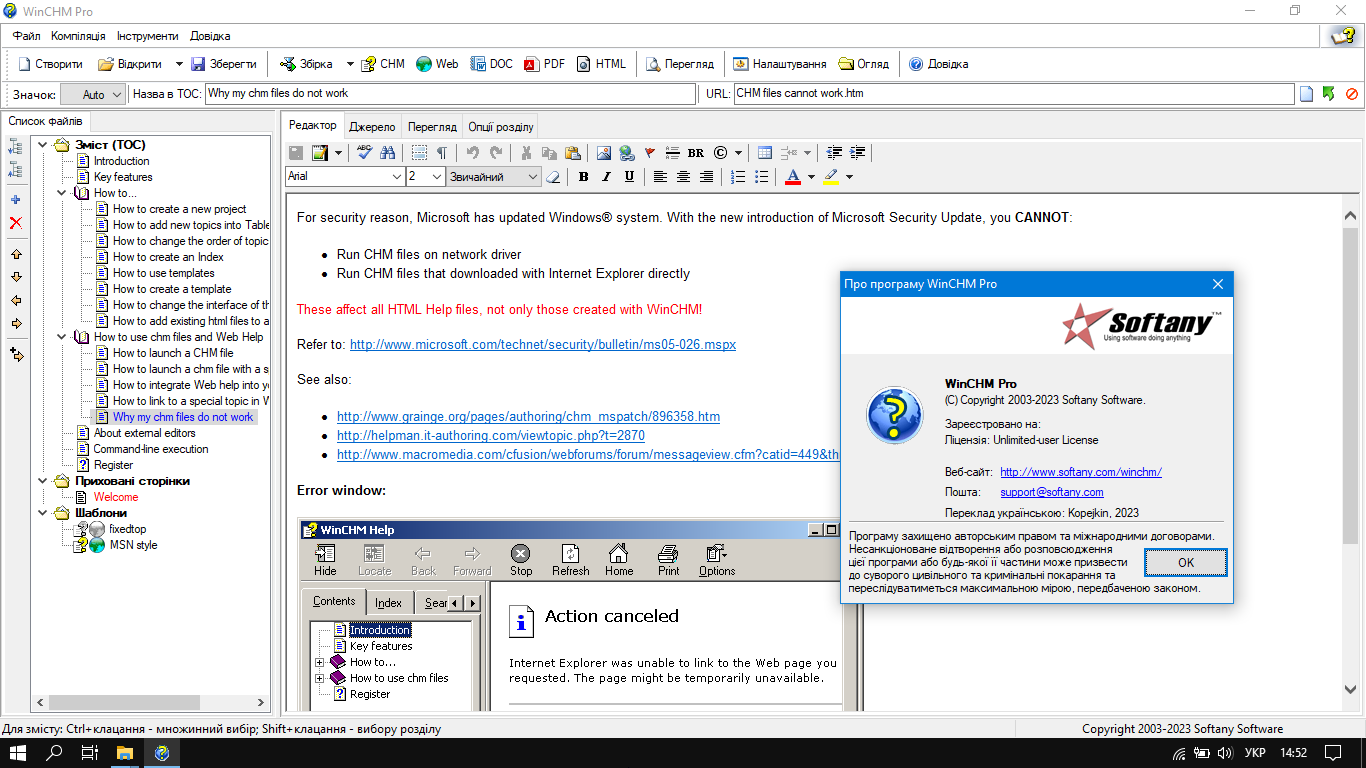The height and width of the screenshot is (768, 1366).
Task: Toggle numbered list
Action: pos(738,177)
